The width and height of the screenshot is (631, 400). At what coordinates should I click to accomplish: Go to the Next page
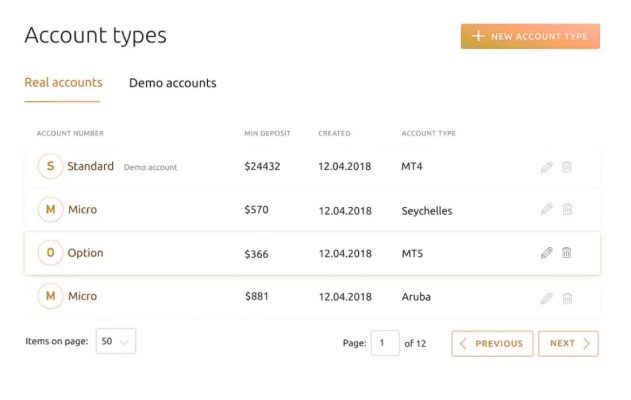coord(568,344)
